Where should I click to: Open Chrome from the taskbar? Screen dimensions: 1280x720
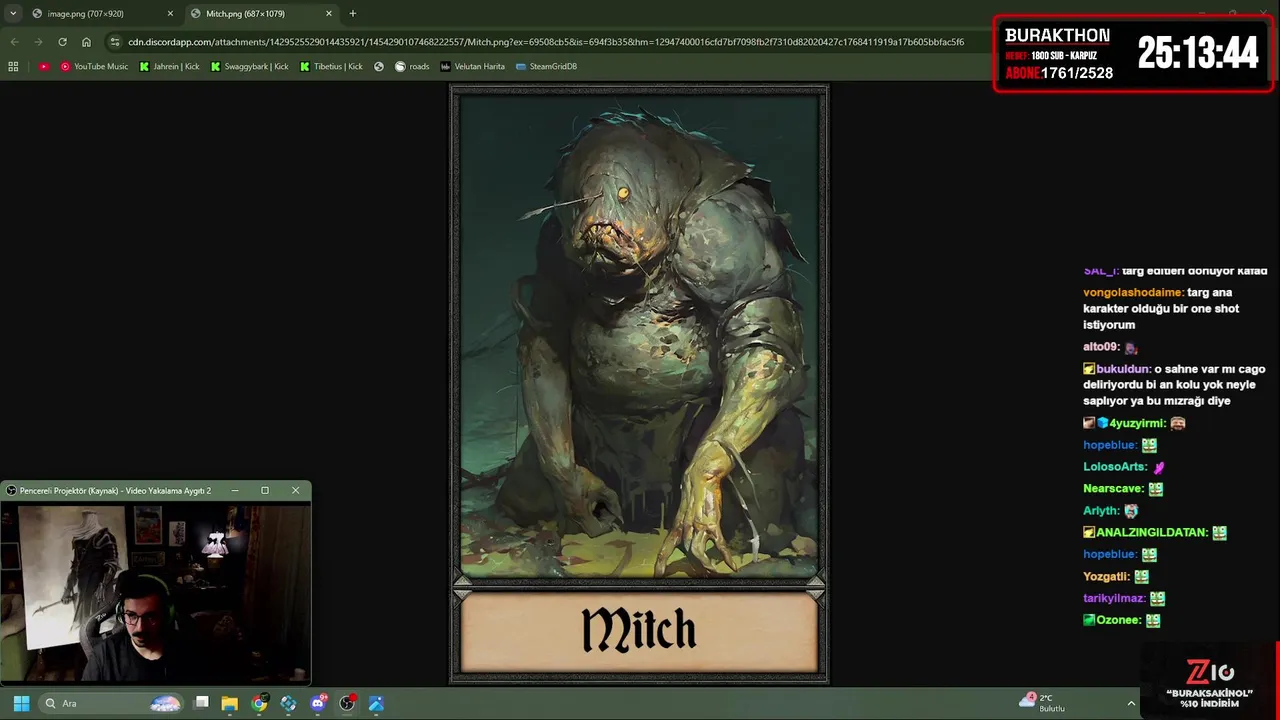point(259,703)
